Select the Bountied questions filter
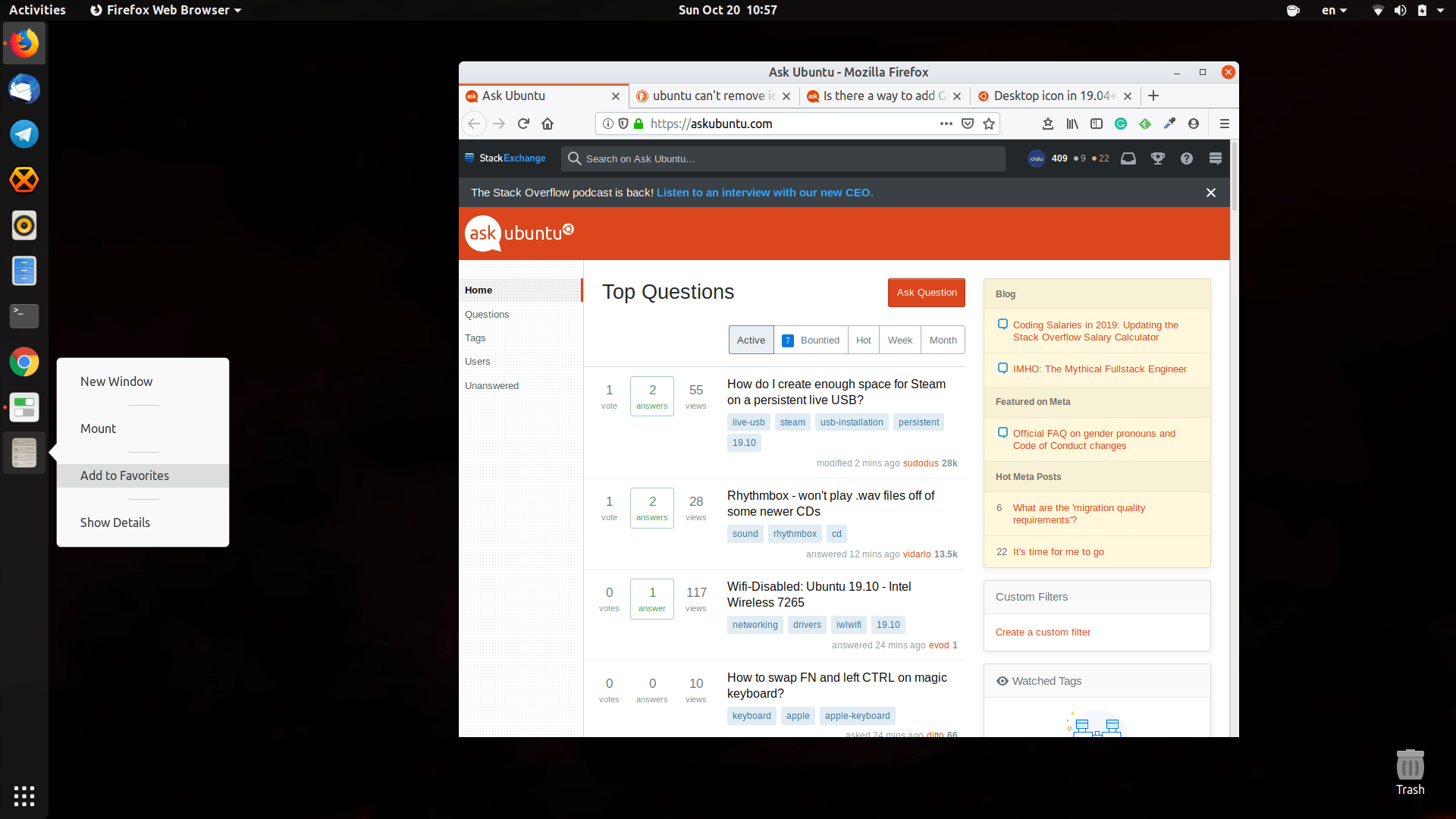The height and width of the screenshot is (819, 1456). pos(811,340)
